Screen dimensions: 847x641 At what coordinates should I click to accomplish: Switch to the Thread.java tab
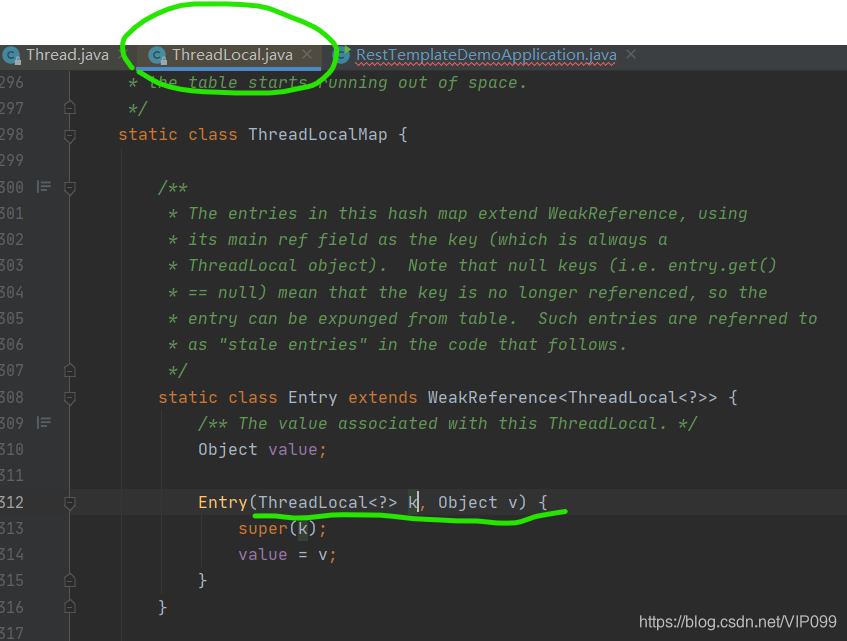tap(65, 55)
